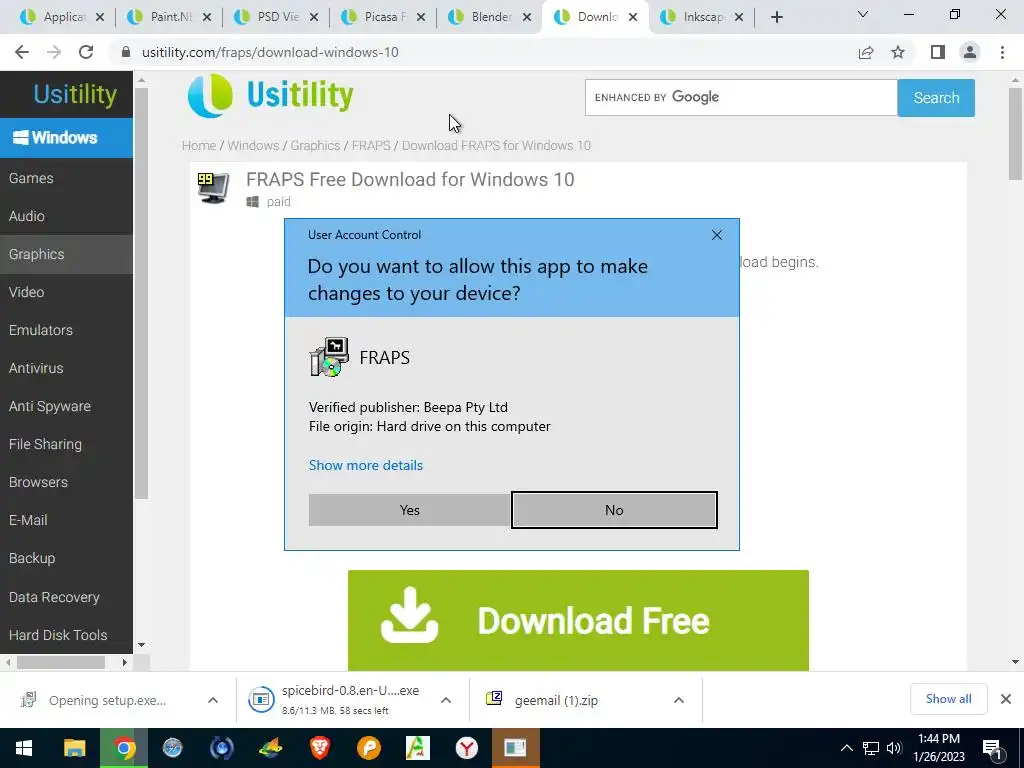Open Brave browser from taskbar
Viewport: 1024px width, 768px height.
coord(319,748)
